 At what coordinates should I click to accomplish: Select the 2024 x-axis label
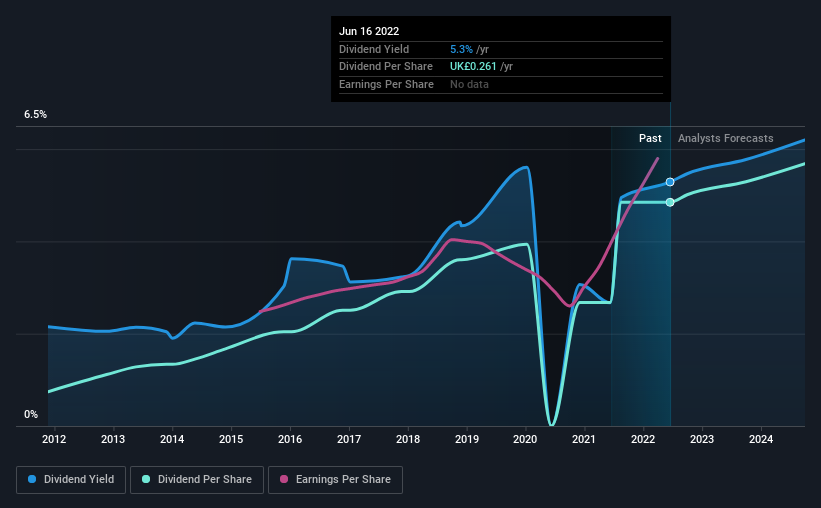tap(761, 439)
